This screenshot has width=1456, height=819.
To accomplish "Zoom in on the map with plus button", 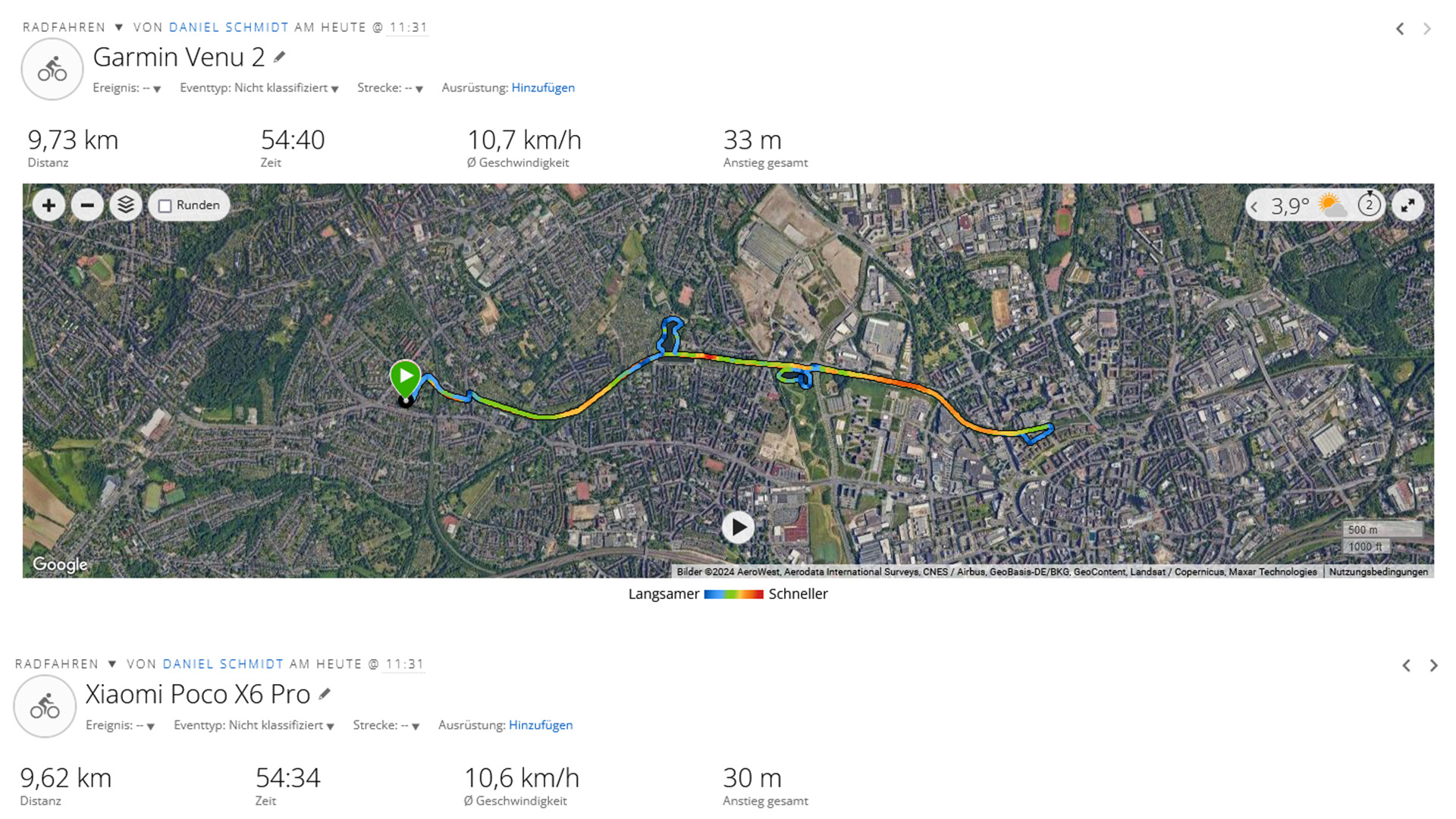I will (x=49, y=206).
